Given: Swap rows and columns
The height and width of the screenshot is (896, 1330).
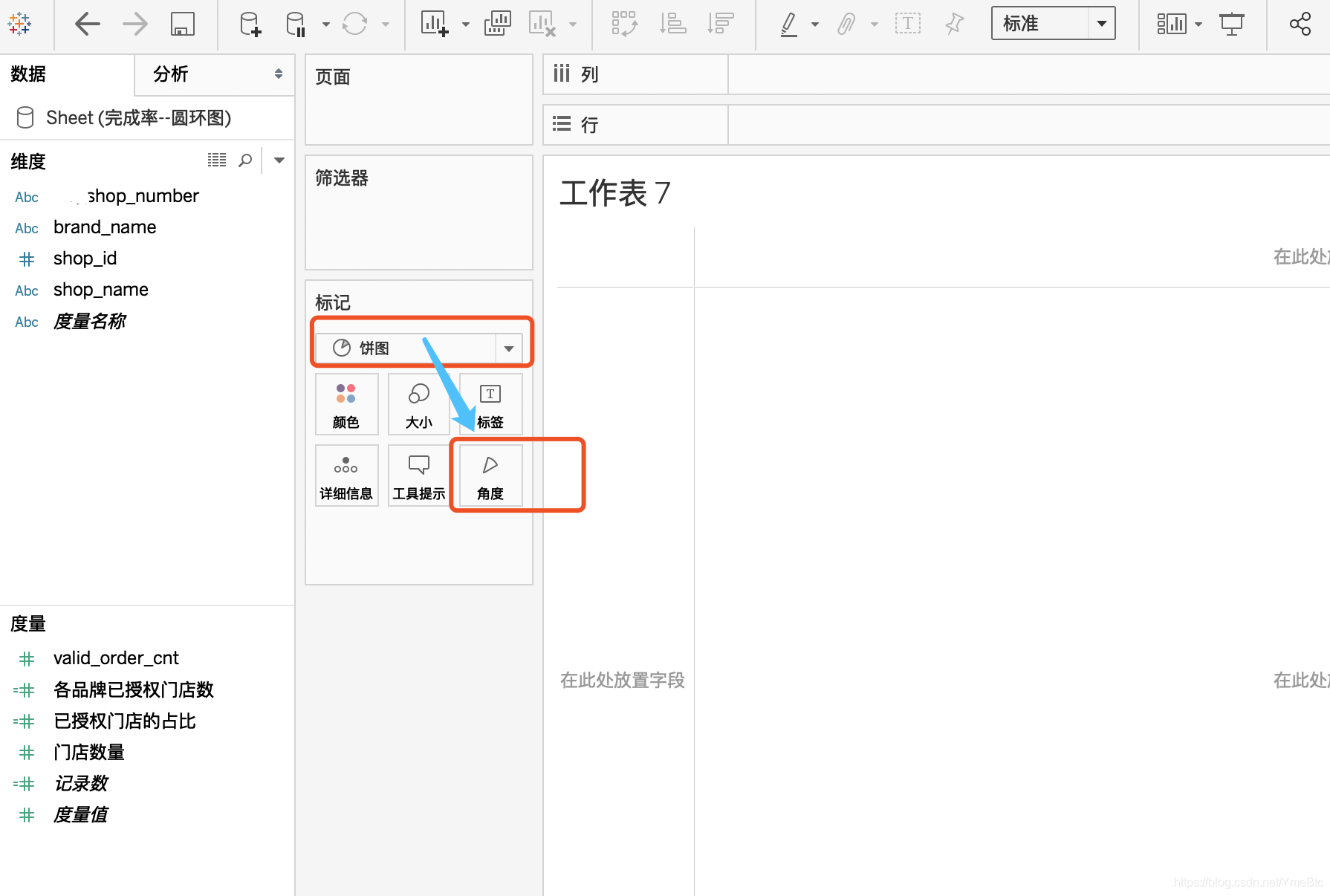Looking at the screenshot, I should [624, 24].
